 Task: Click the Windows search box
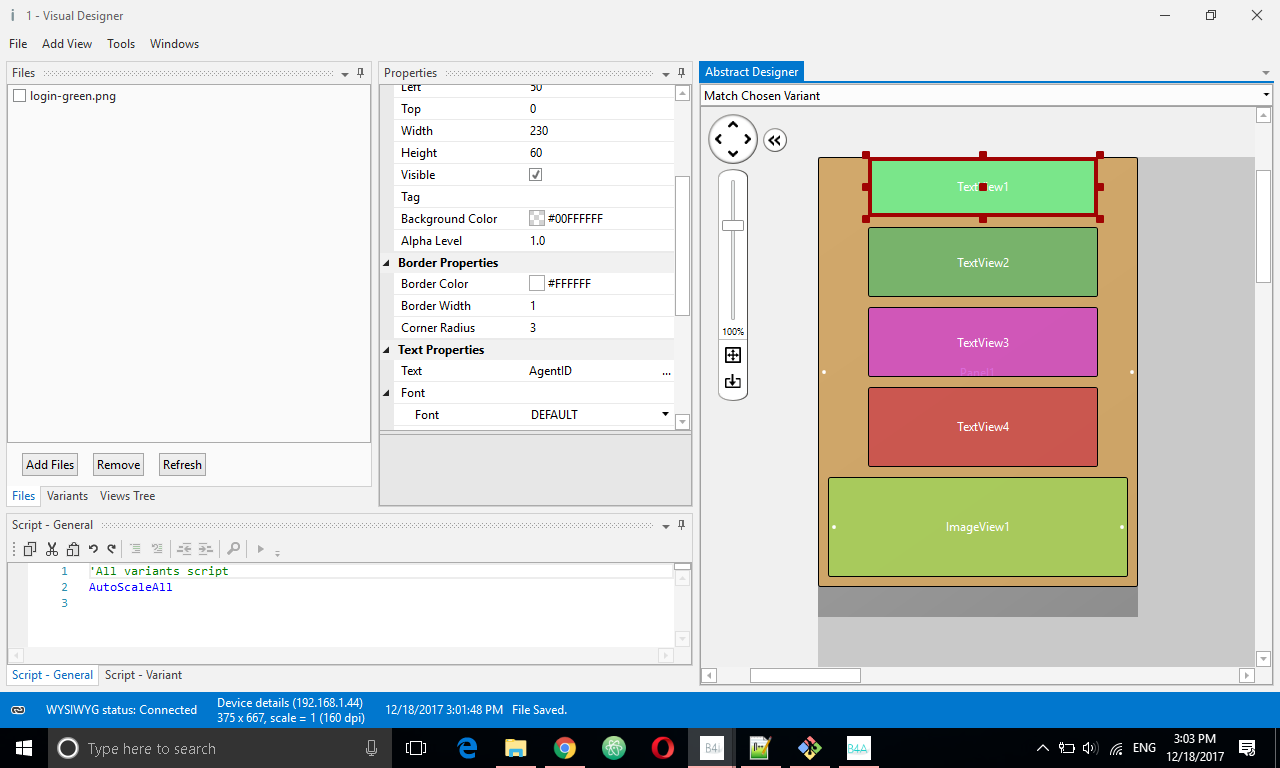(x=219, y=748)
